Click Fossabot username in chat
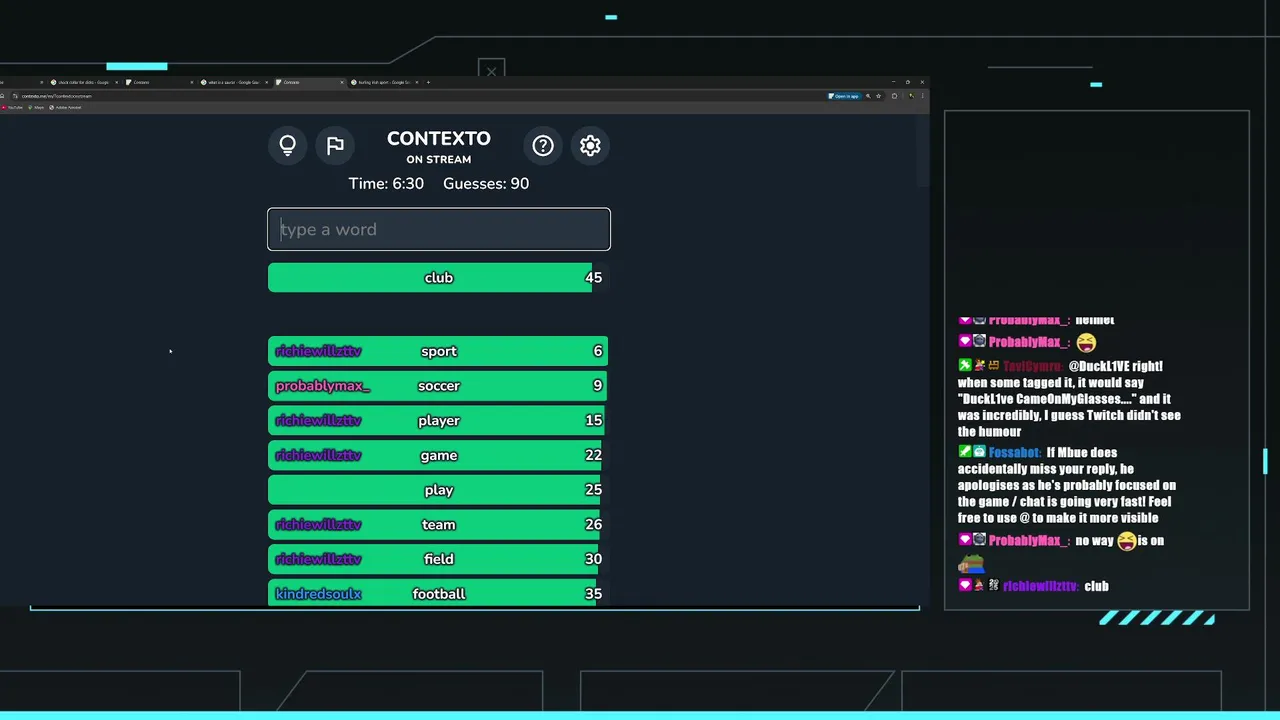1280x720 pixels. (x=1013, y=452)
